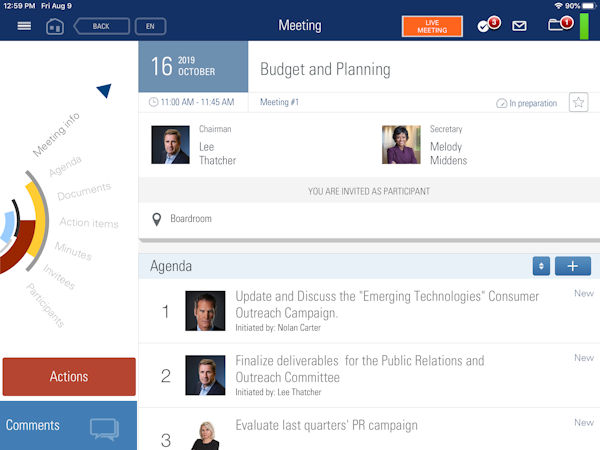Image resolution: width=600 pixels, height=450 pixels.
Task: Open tasks checkmark icon with badge
Action: click(488, 25)
